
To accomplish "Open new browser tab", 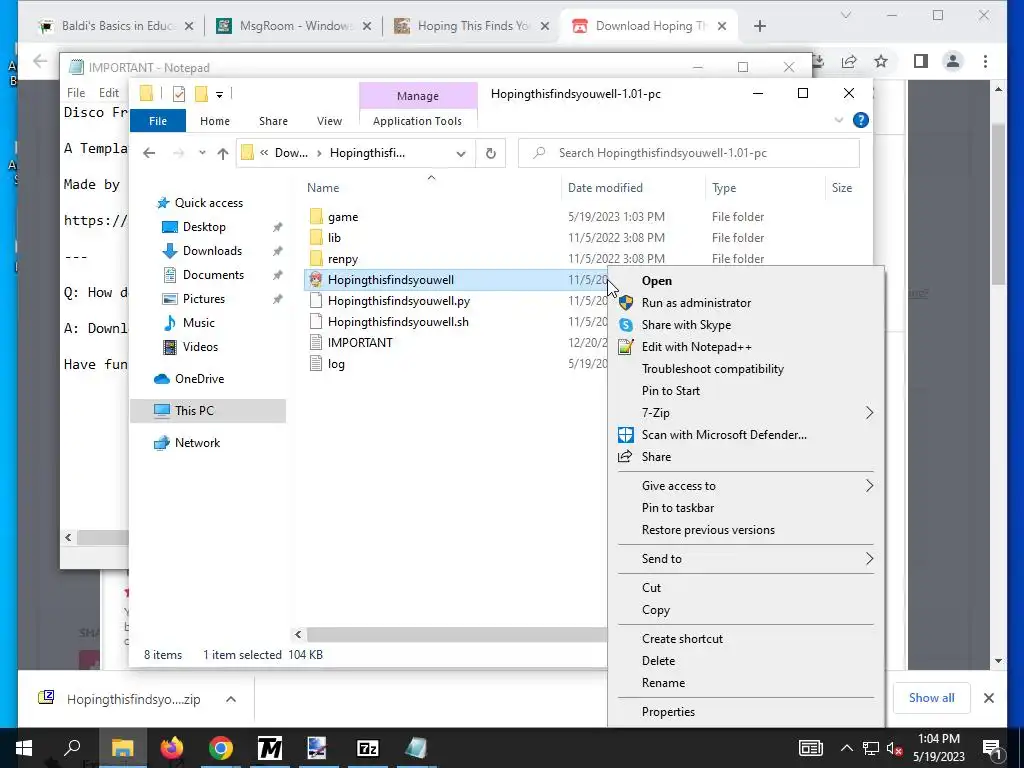I will point(760,26).
